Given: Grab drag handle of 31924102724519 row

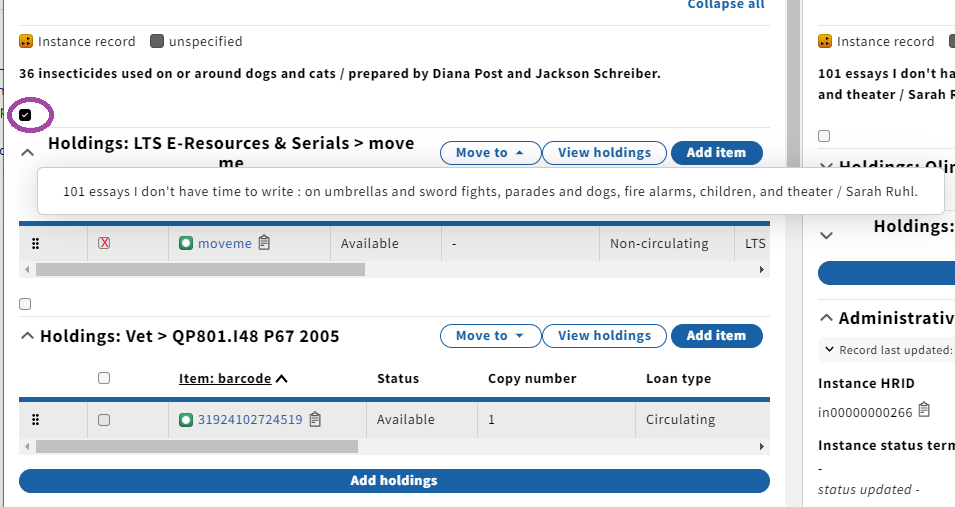Looking at the screenshot, I should (x=35, y=420).
